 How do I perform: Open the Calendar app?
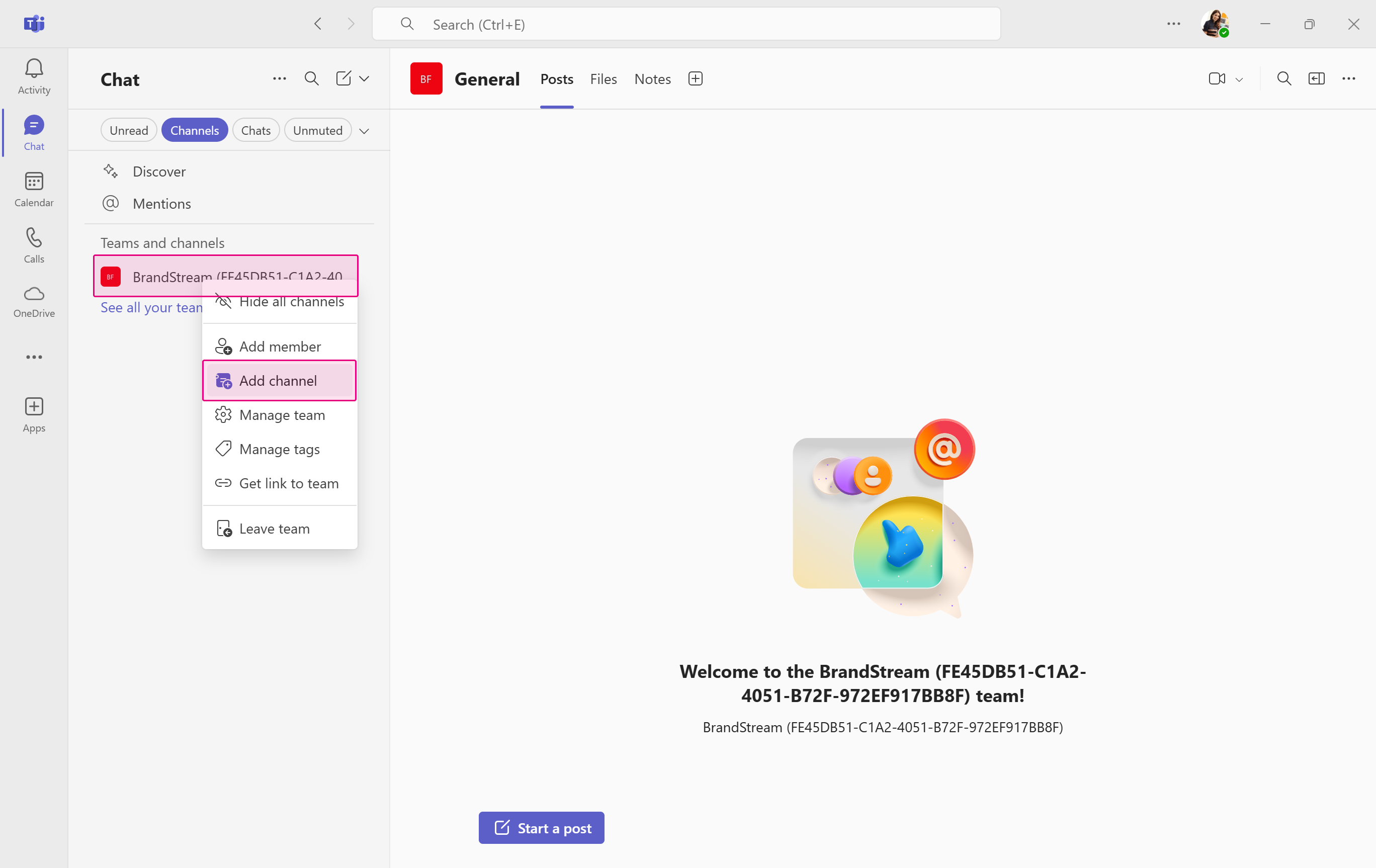[x=34, y=189]
